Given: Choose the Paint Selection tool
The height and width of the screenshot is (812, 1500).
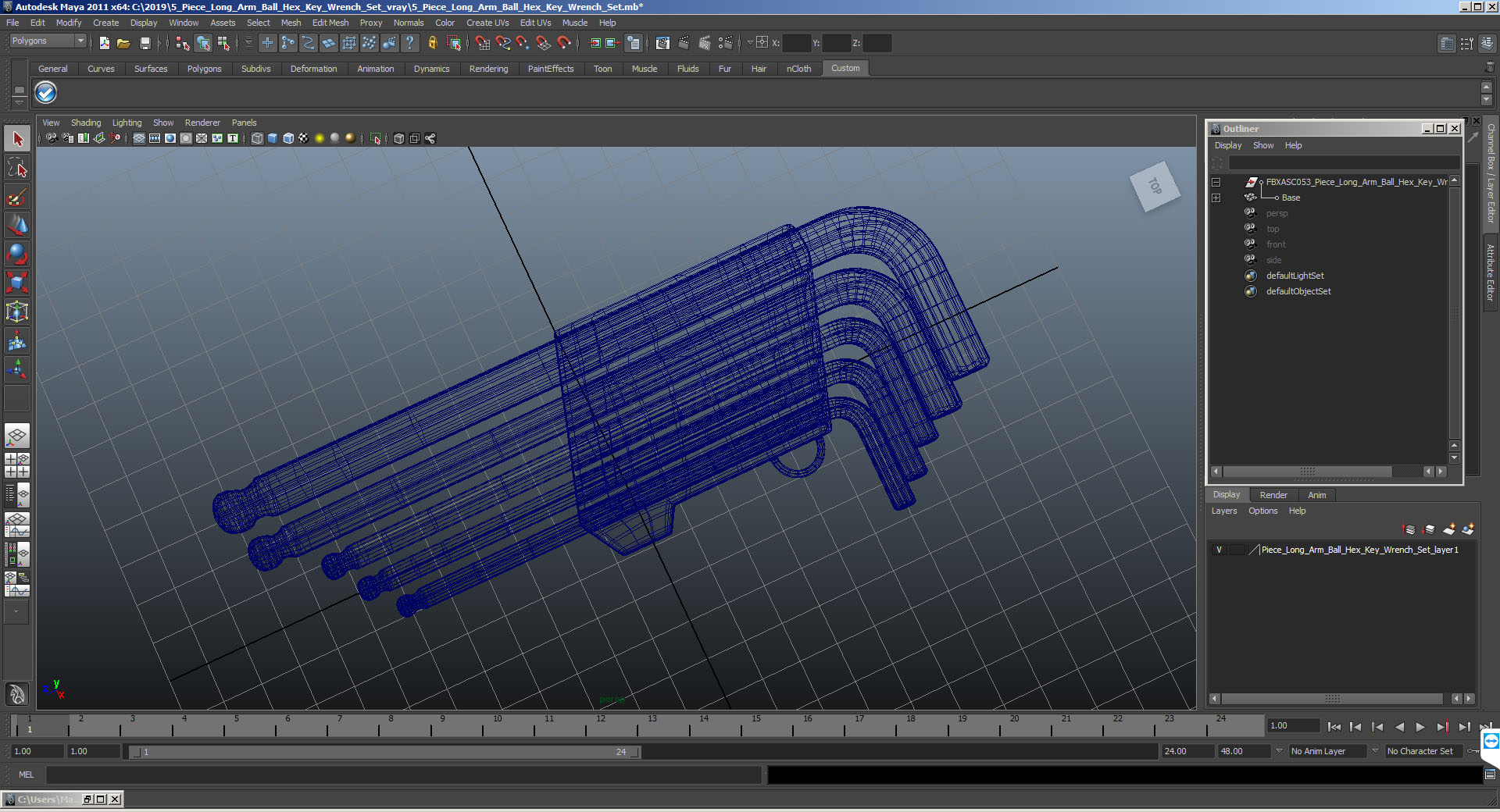Looking at the screenshot, I should [x=17, y=196].
